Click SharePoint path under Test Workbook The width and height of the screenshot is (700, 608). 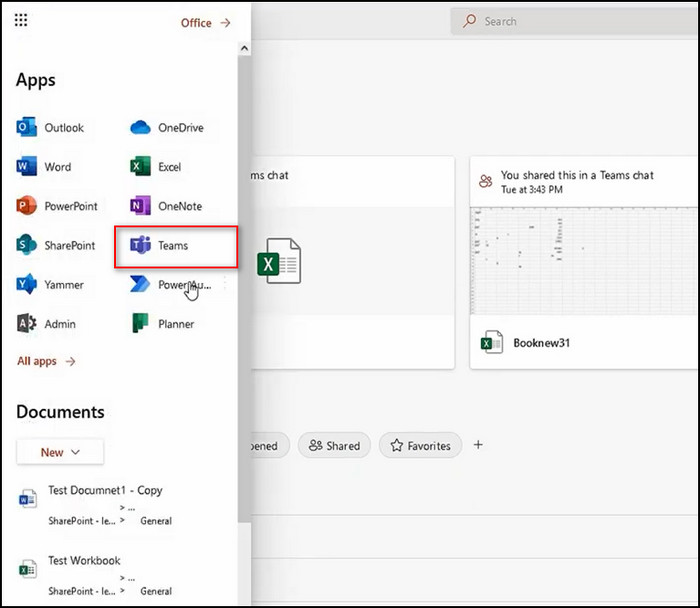point(82,591)
